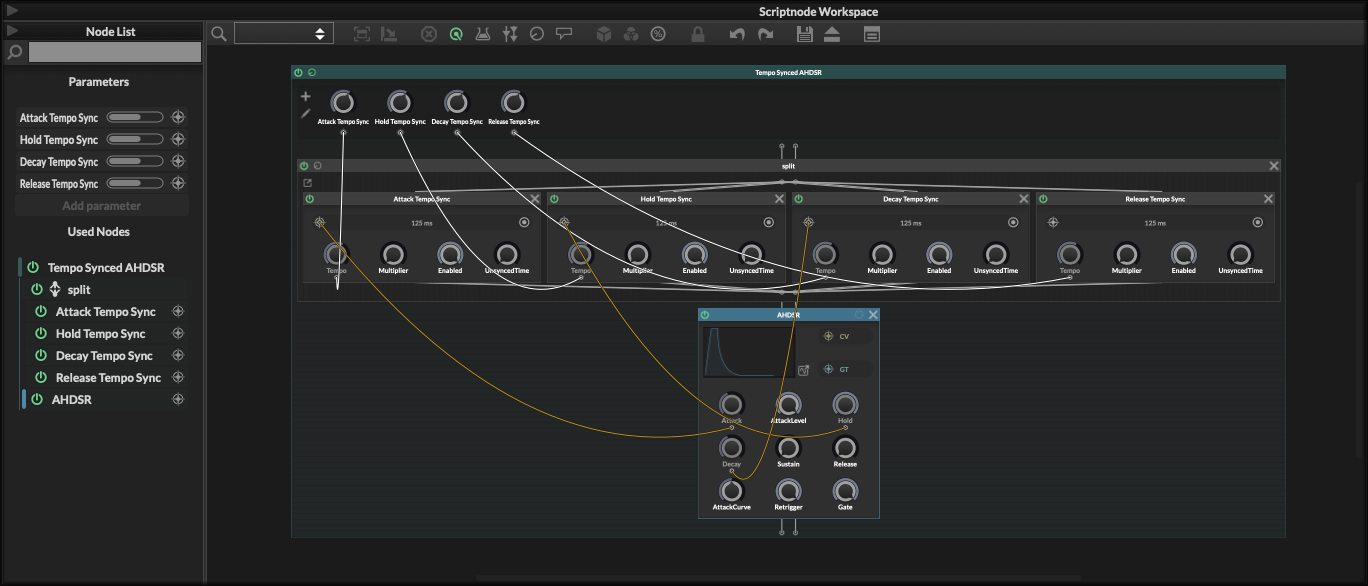Click the redo arrow icon
The image size is (1368, 586).
765,34
